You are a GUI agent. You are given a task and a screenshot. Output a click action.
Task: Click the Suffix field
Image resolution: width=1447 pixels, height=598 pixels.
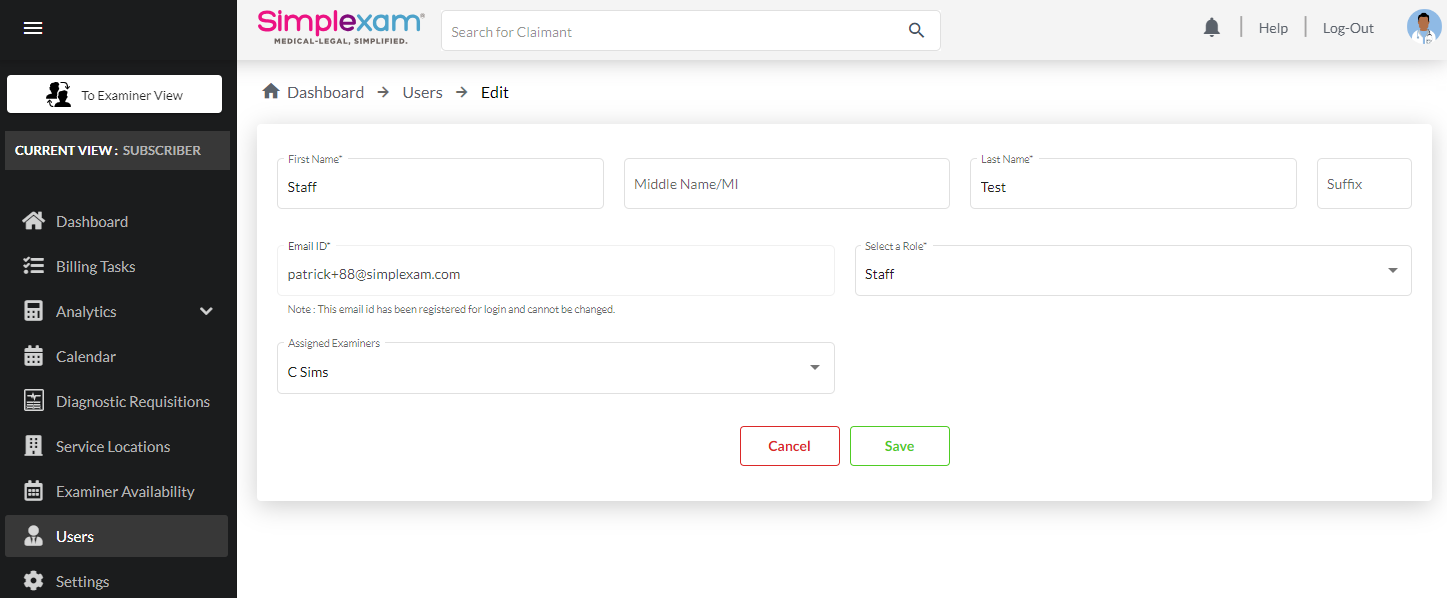(x=1364, y=183)
